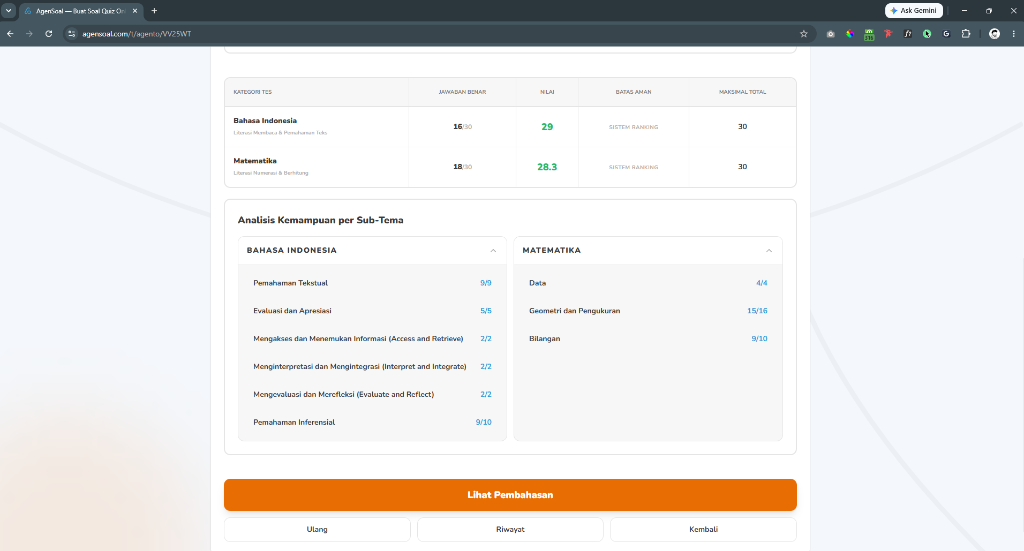Click the Kembali button
Image resolution: width=1024 pixels, height=551 pixels.
click(x=703, y=529)
